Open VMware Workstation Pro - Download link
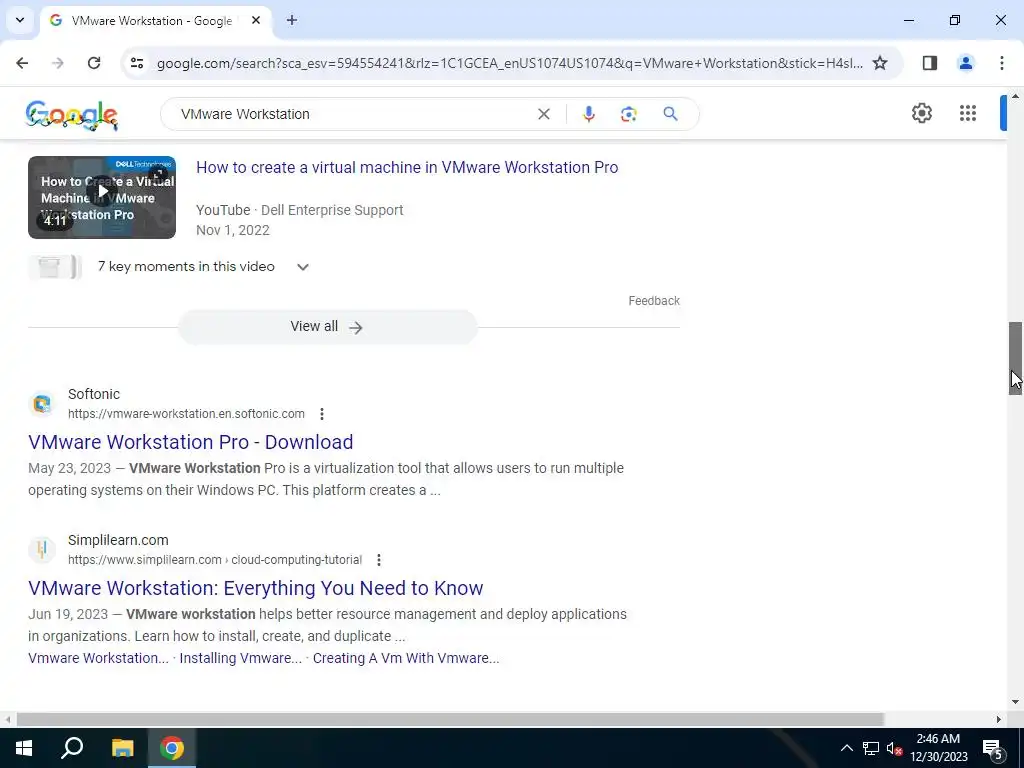 [191, 442]
